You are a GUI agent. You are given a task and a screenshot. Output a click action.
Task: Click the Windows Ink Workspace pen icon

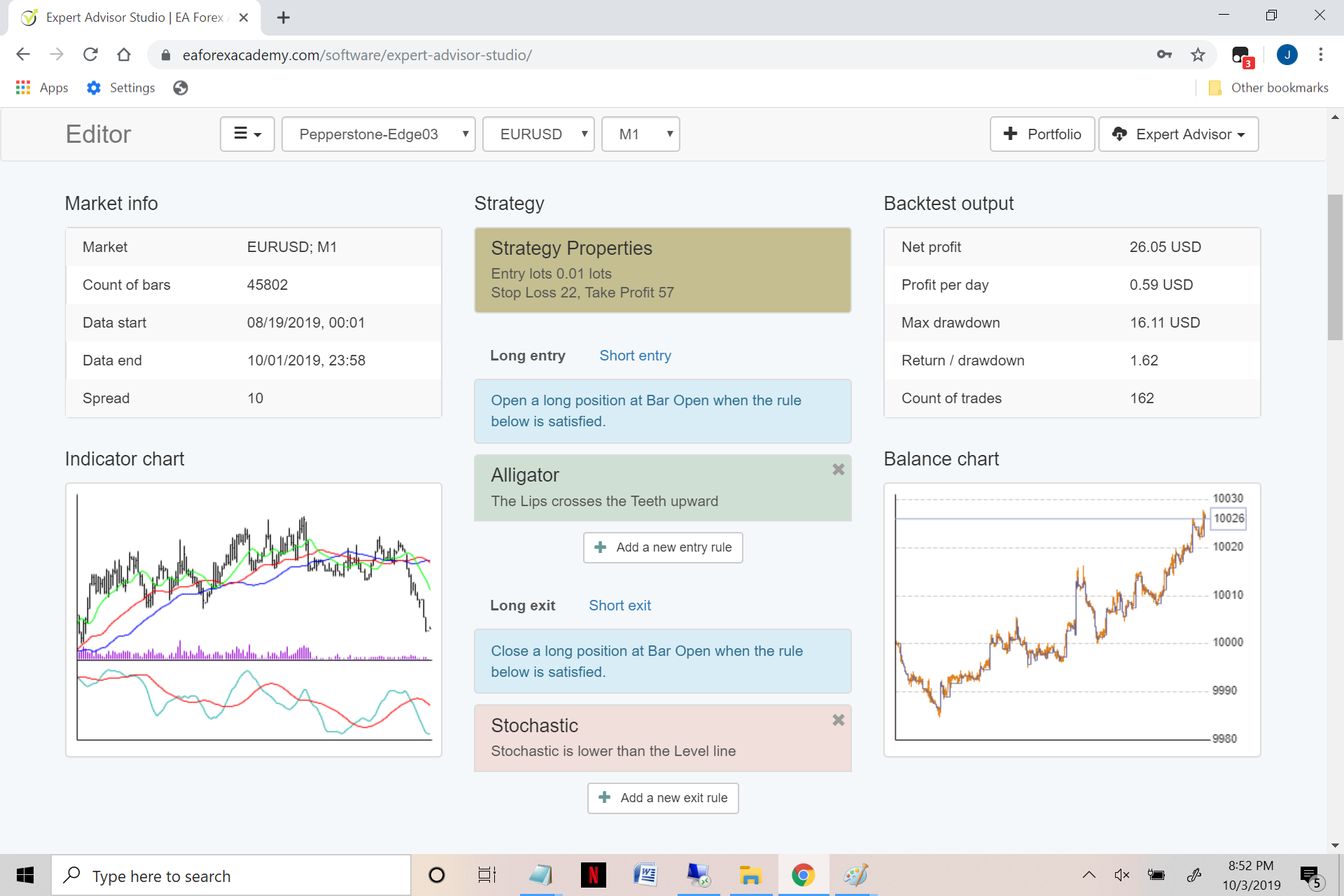pyautogui.click(x=1194, y=875)
